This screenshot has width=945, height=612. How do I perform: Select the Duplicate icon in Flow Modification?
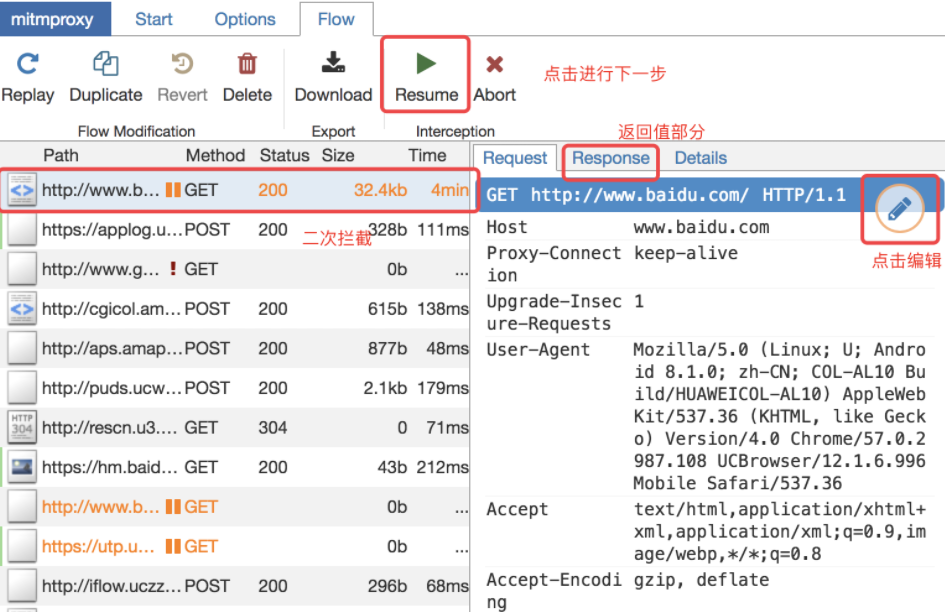point(105,62)
